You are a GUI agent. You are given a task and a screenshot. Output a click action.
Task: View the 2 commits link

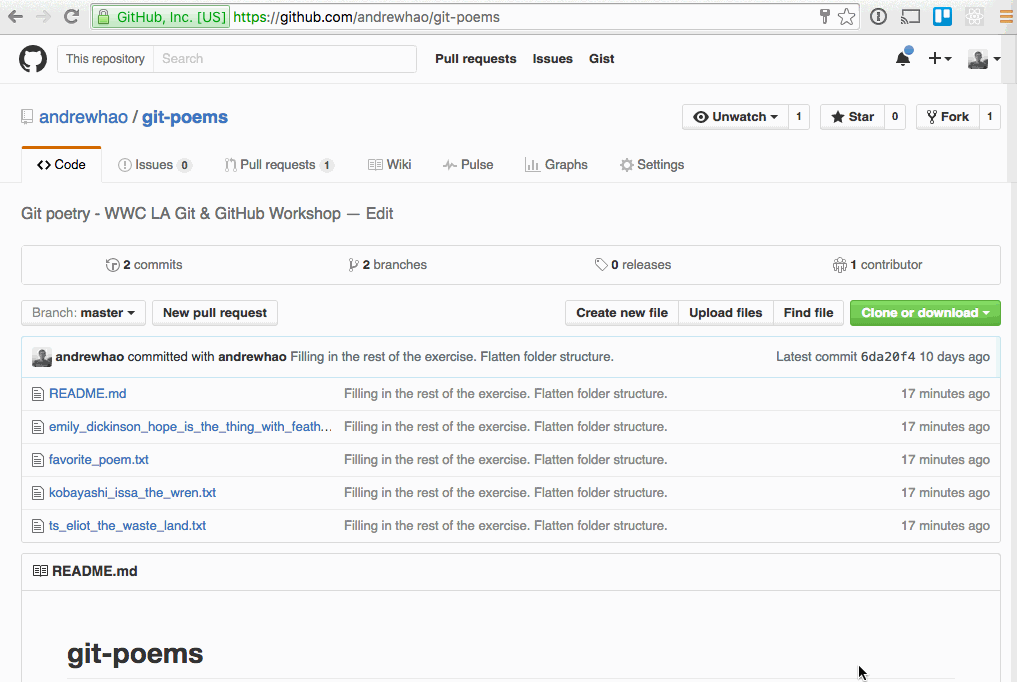click(x=144, y=265)
